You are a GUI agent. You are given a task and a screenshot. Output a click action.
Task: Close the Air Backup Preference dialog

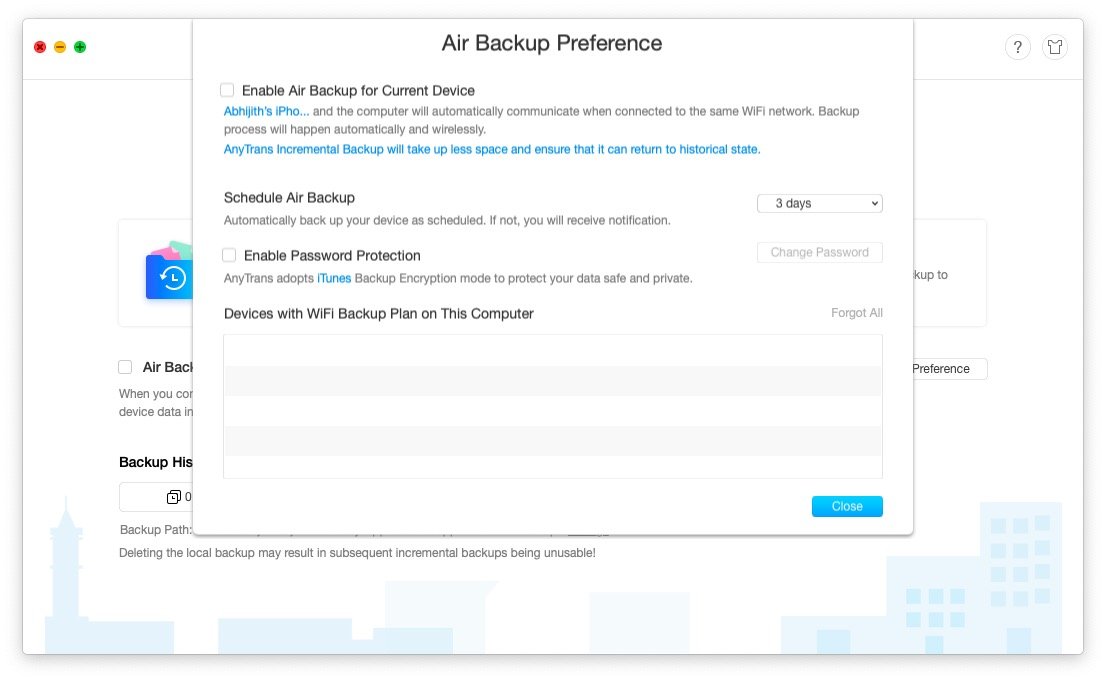coord(847,506)
